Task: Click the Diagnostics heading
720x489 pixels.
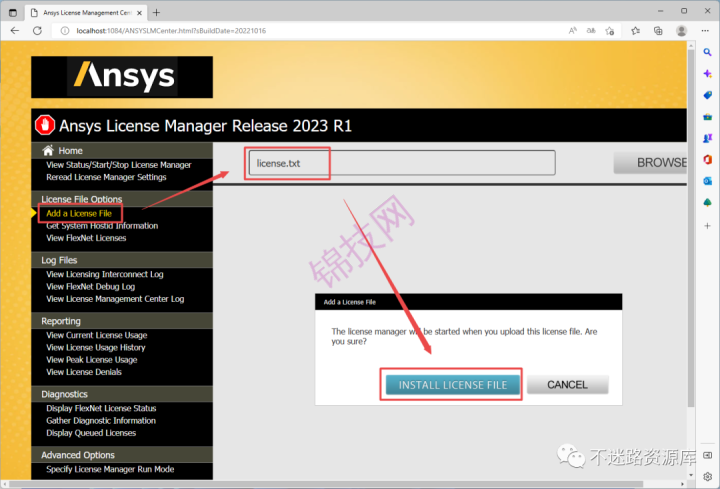Action: [64, 394]
